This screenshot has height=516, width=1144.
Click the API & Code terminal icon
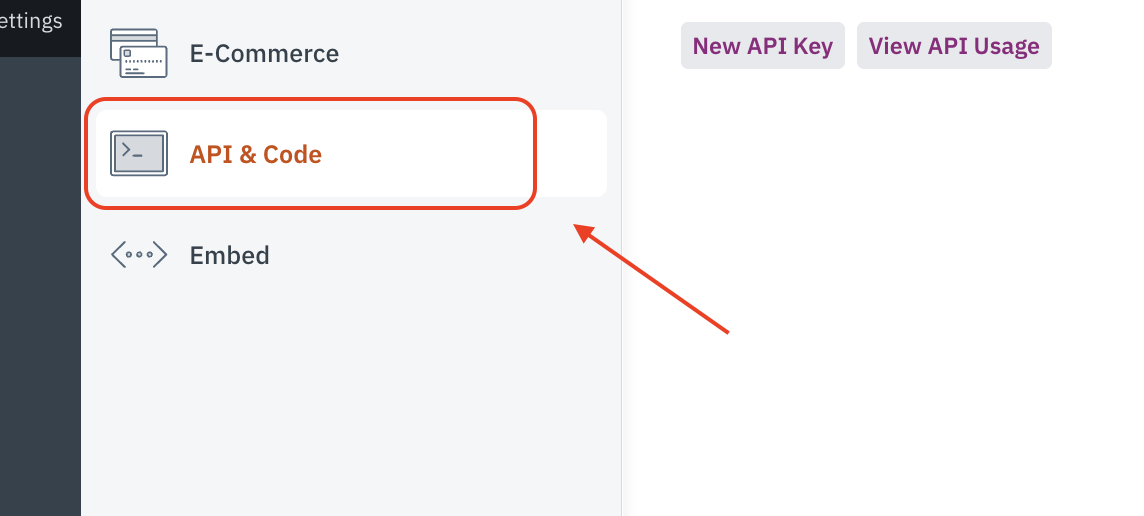pyautogui.click(x=139, y=154)
